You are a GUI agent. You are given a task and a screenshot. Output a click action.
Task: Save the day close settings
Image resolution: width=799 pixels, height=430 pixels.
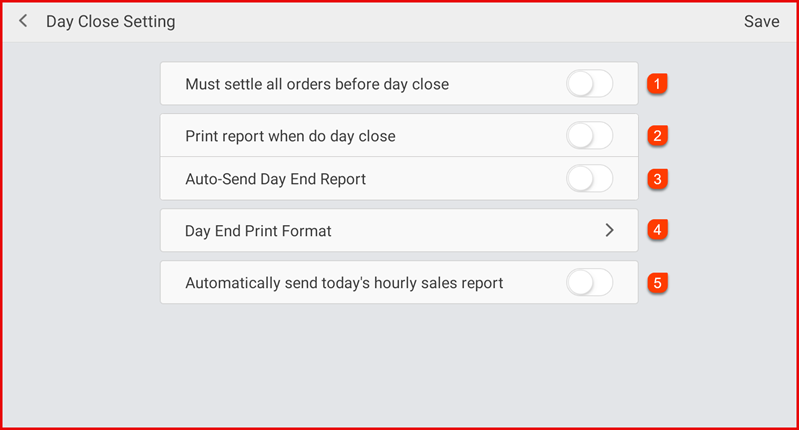[761, 21]
